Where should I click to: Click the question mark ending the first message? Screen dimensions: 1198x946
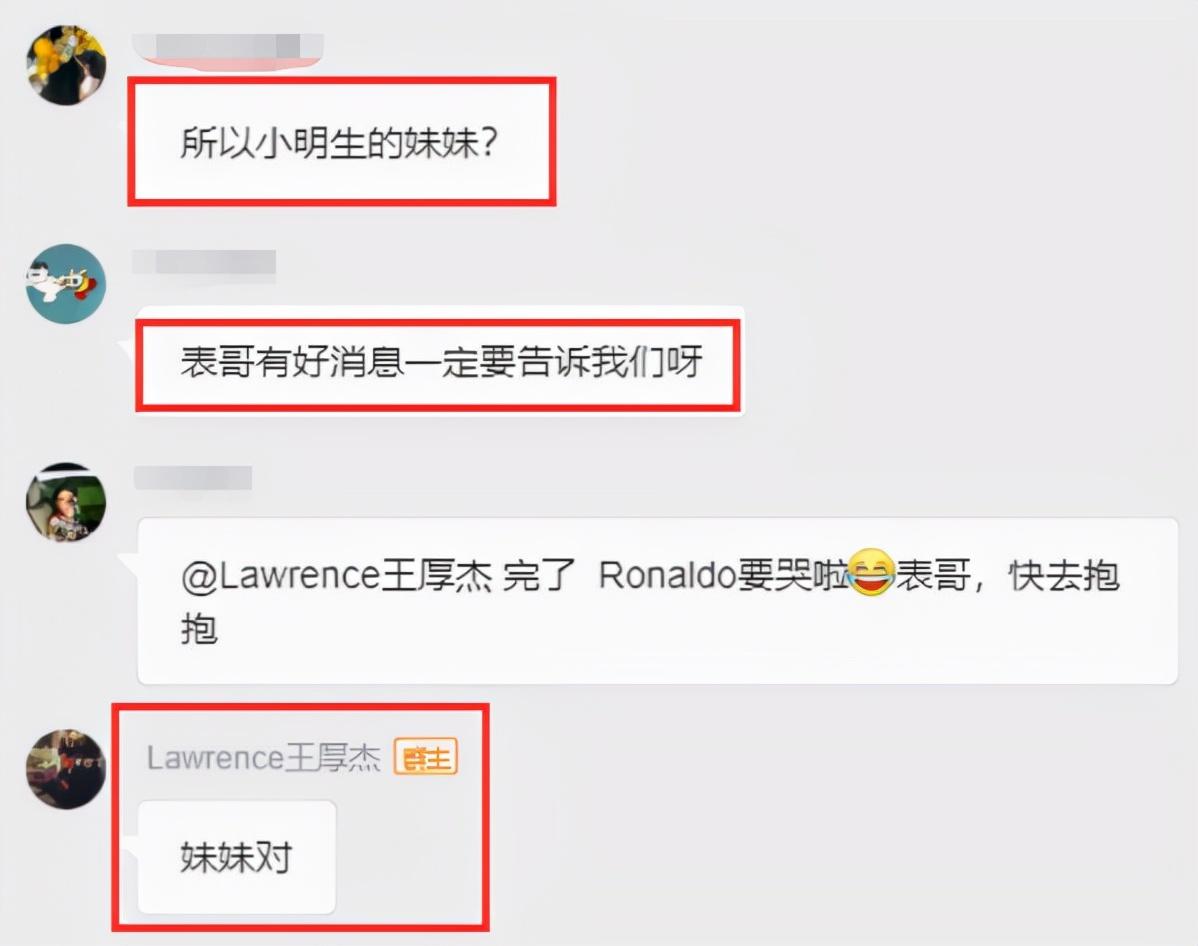(x=489, y=142)
